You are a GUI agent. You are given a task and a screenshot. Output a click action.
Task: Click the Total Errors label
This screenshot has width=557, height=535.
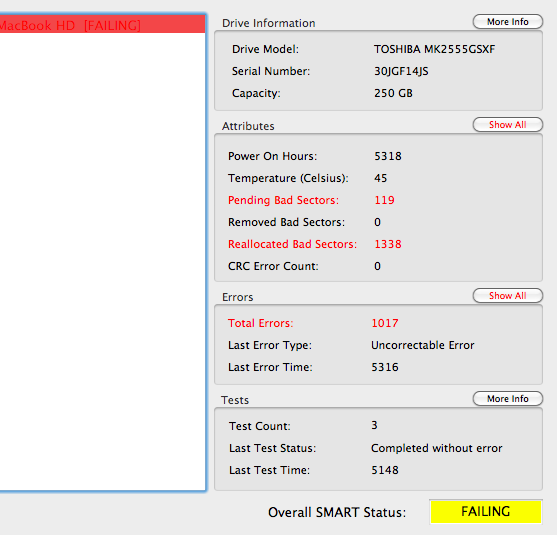pyautogui.click(x=261, y=323)
